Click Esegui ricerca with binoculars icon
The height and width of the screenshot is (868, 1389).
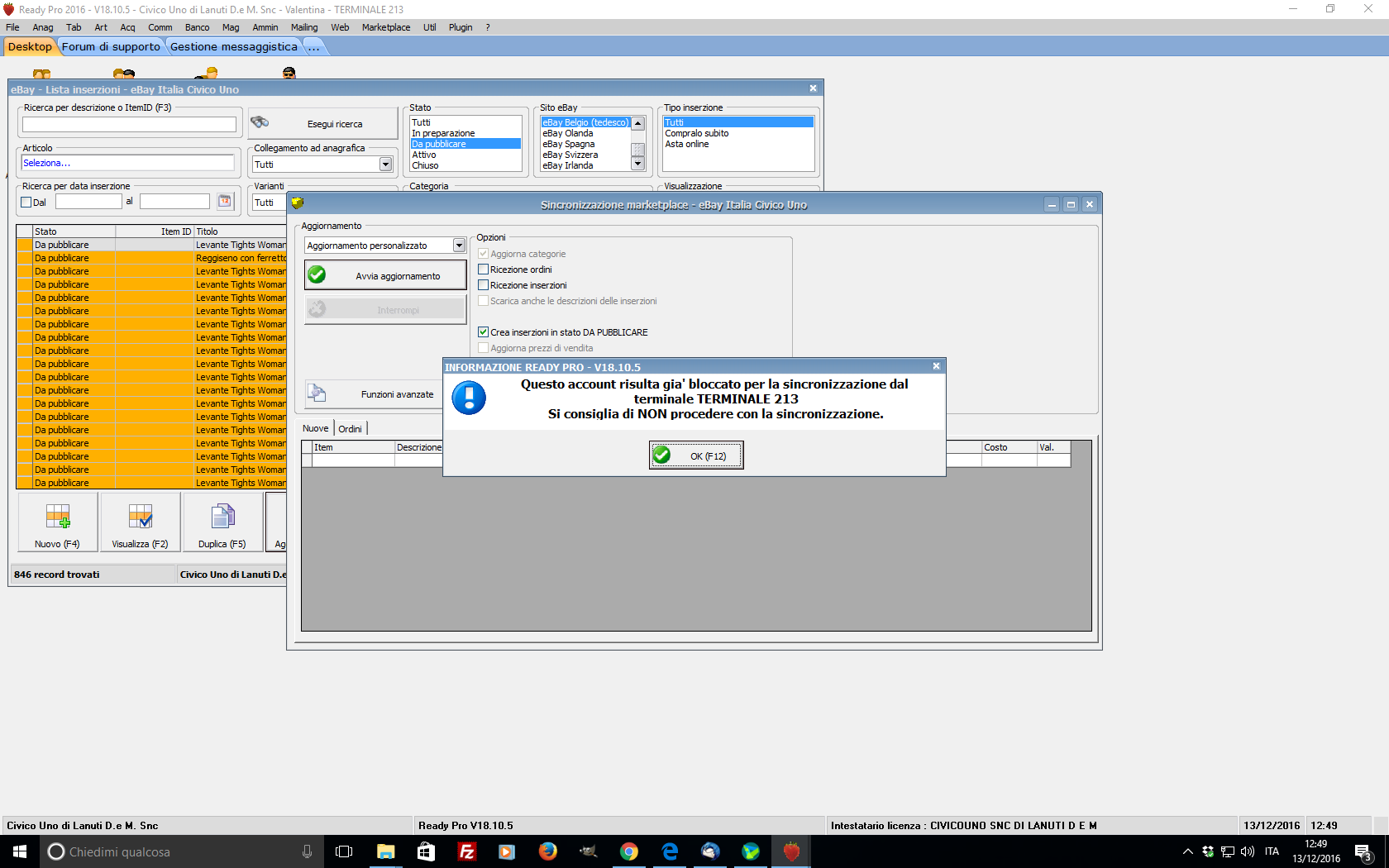pyautogui.click(x=323, y=124)
